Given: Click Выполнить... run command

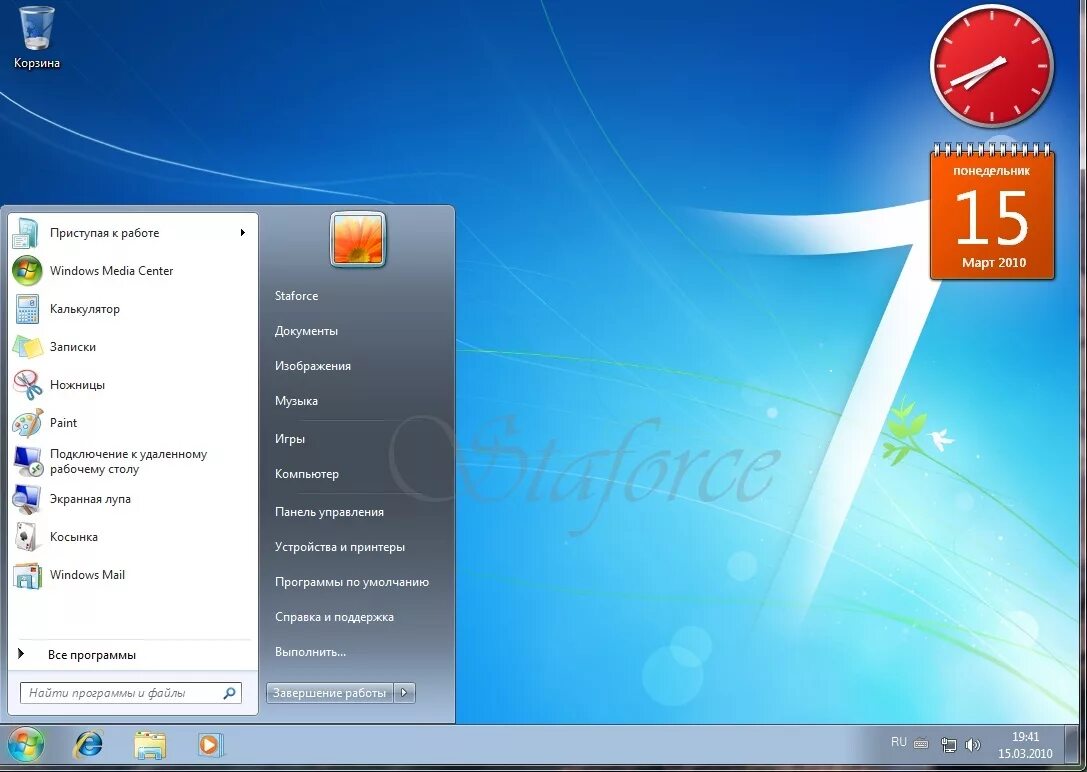Looking at the screenshot, I should pos(310,652).
